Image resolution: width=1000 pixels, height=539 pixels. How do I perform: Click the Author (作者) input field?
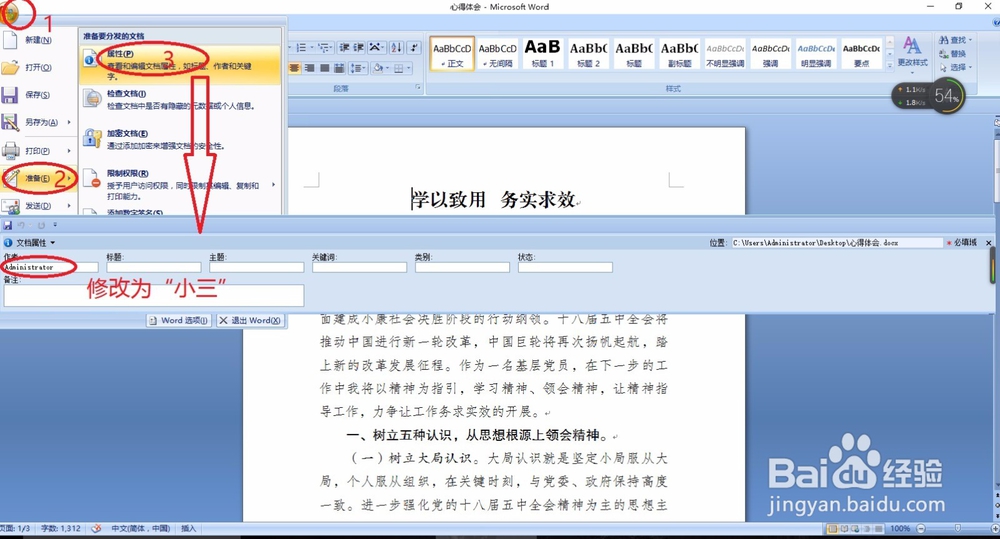pos(51,267)
